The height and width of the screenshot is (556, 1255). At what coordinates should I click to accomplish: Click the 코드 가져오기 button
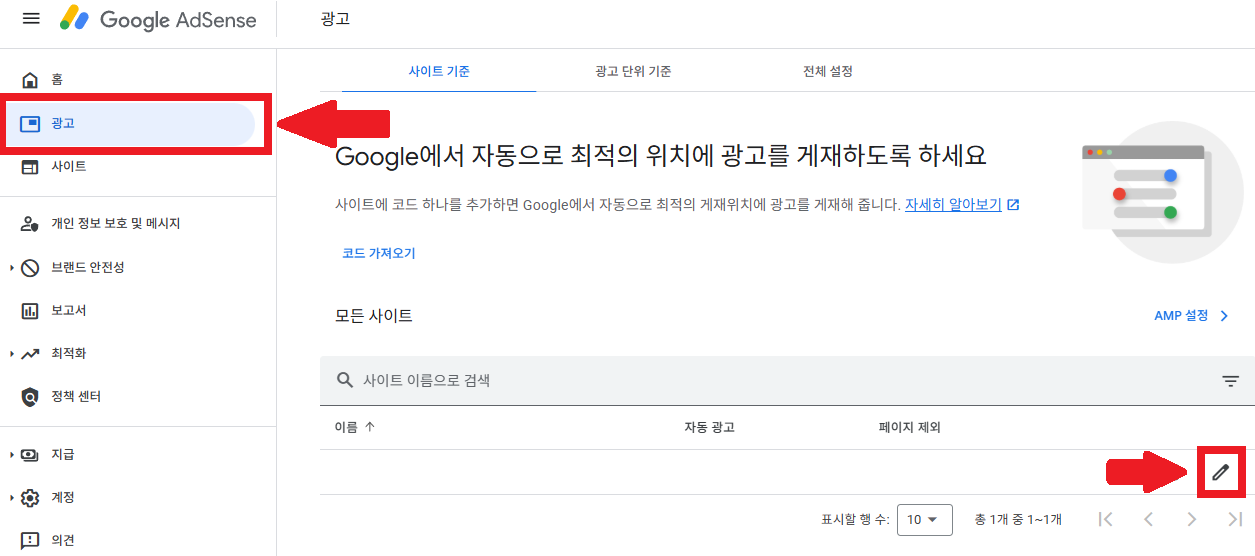point(378,253)
